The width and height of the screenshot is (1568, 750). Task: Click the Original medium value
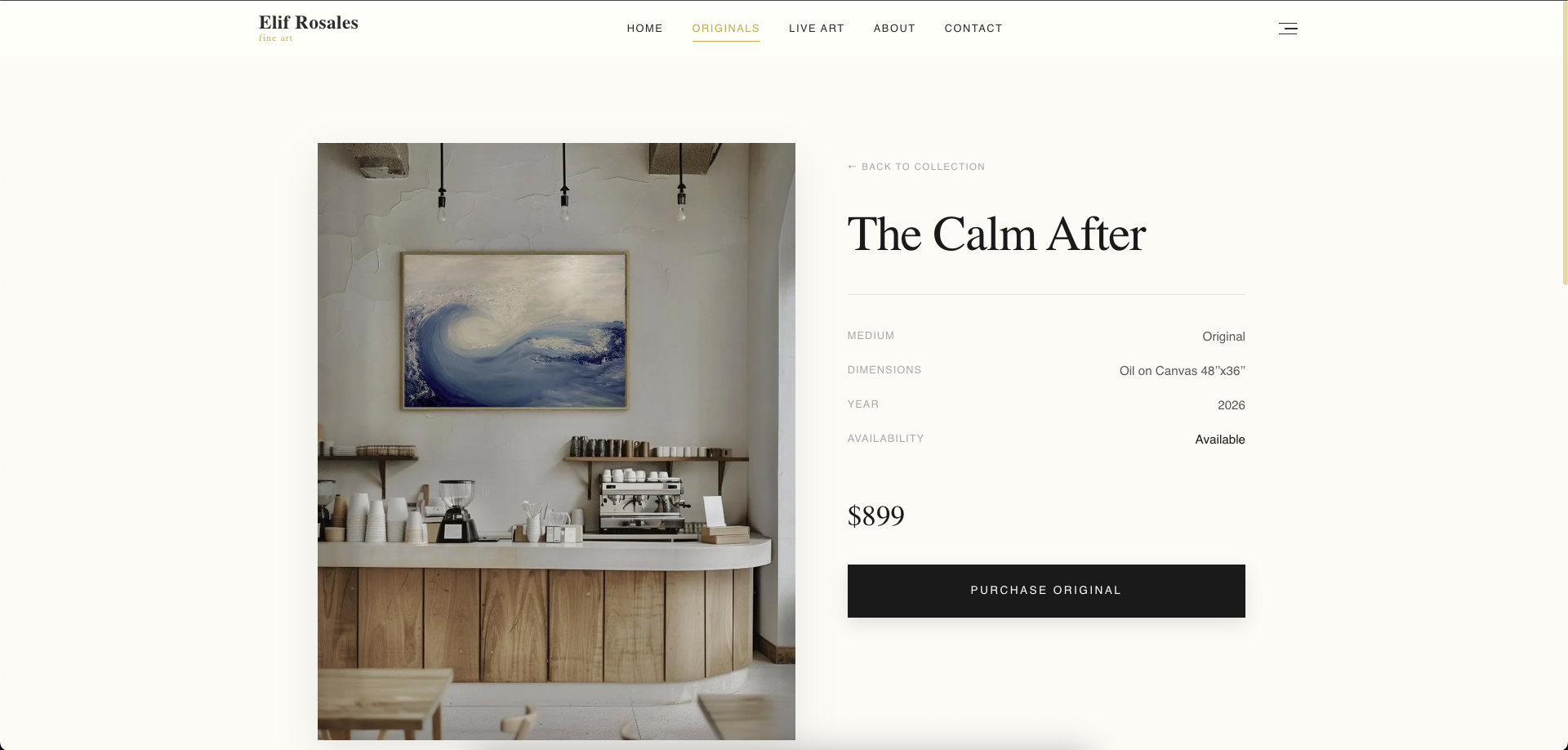(1223, 337)
